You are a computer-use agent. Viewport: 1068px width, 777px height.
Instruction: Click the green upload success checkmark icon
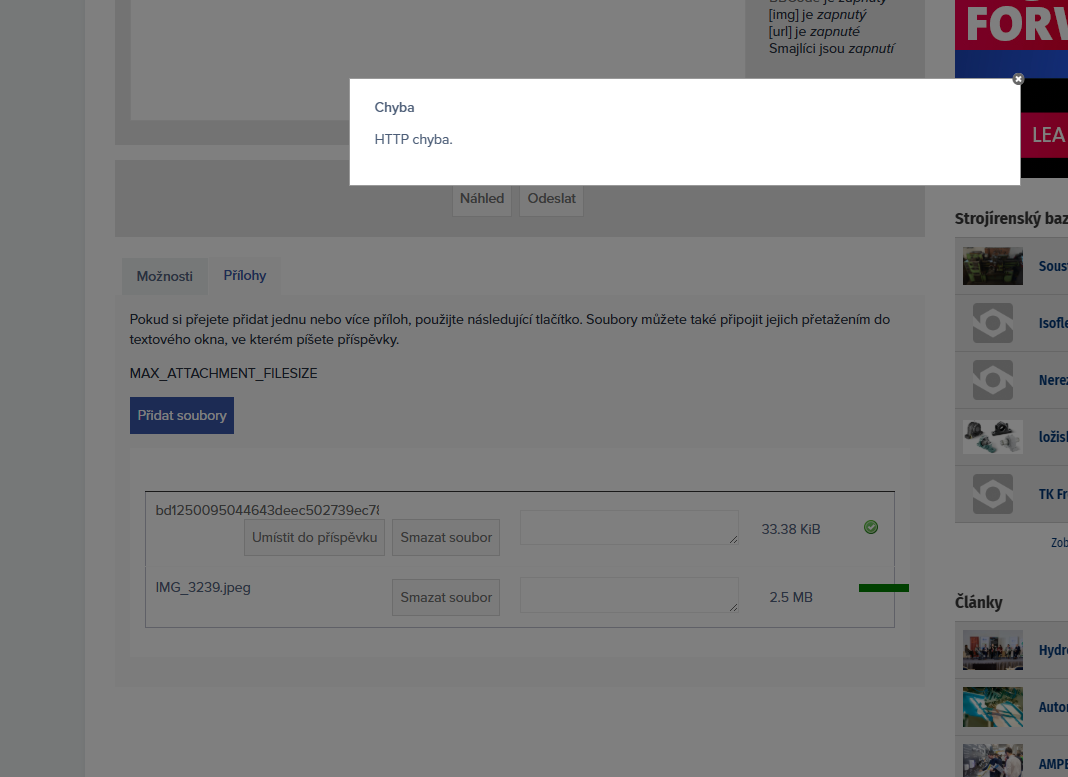click(870, 527)
